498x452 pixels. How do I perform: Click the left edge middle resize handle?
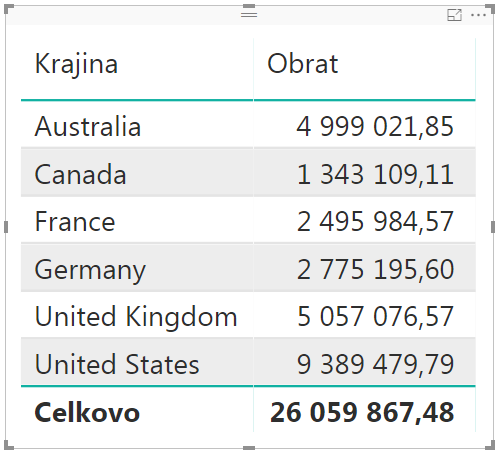coord(6,227)
